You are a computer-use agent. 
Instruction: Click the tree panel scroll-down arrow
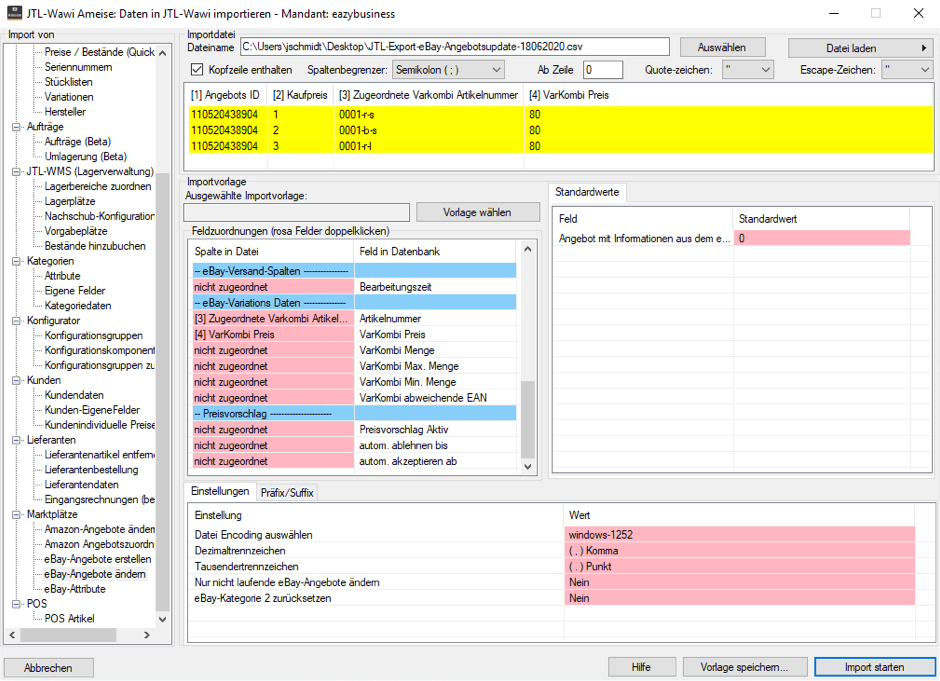coord(162,619)
